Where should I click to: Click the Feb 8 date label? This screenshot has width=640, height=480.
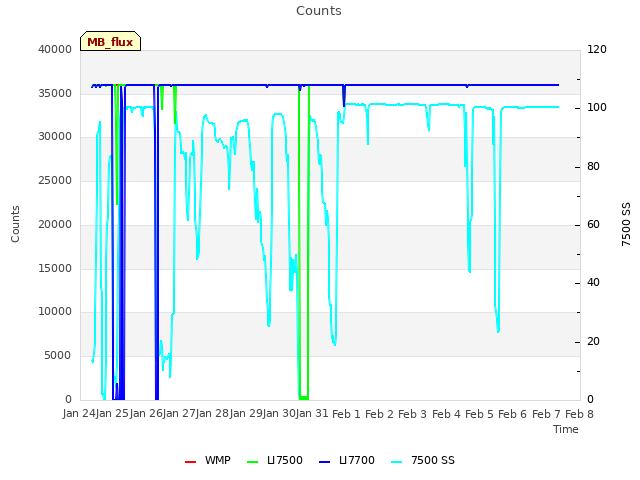click(579, 414)
